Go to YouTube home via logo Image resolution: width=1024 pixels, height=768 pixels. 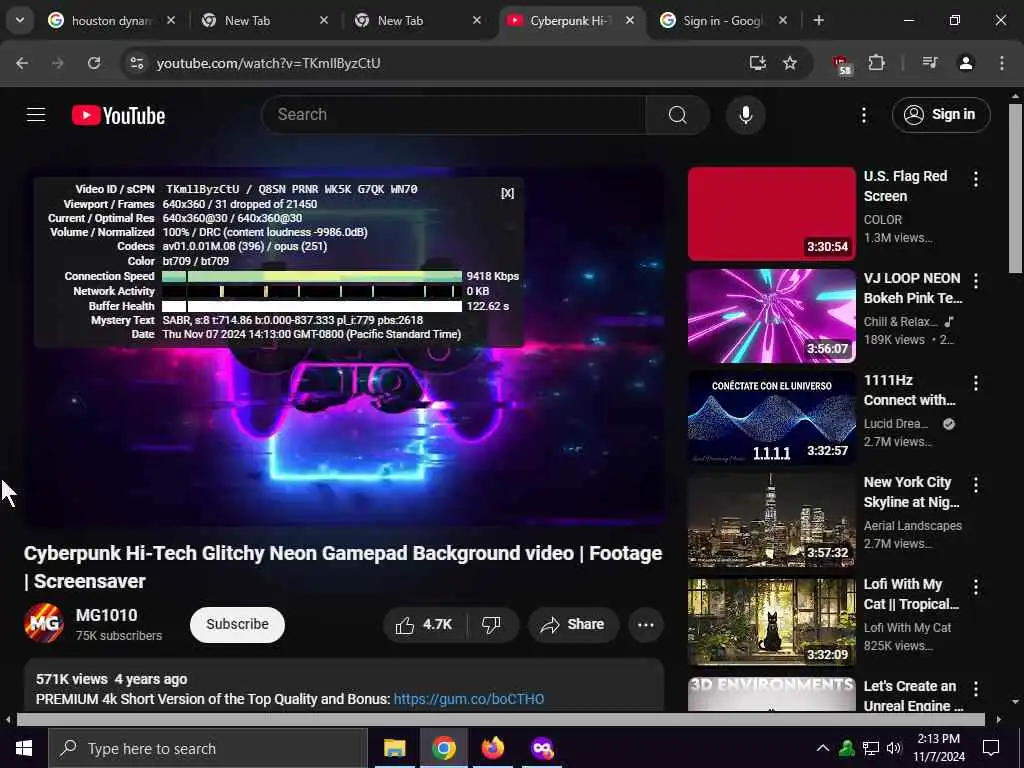pos(118,116)
